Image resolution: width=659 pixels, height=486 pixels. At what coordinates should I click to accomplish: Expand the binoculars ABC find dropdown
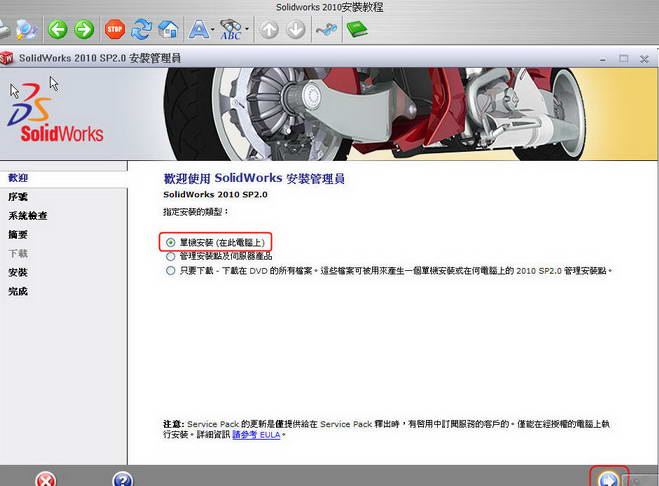[247, 31]
